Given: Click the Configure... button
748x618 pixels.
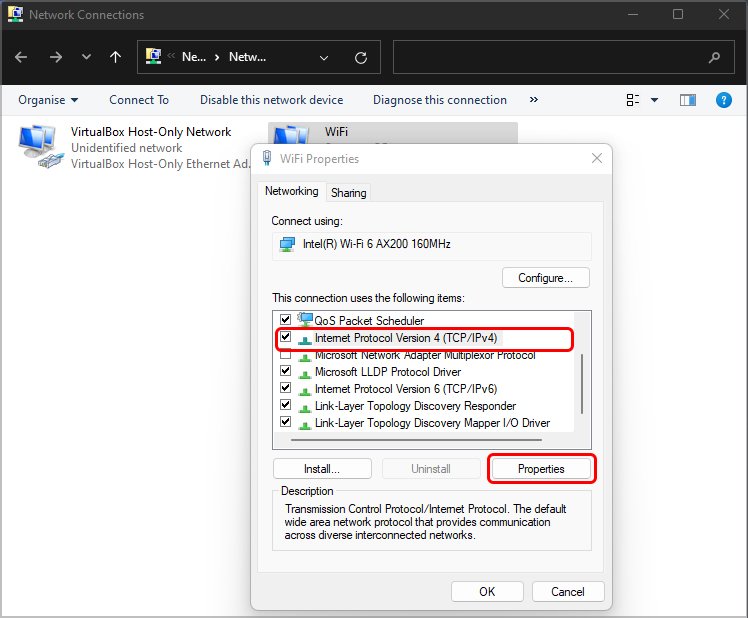Looking at the screenshot, I should coord(546,278).
